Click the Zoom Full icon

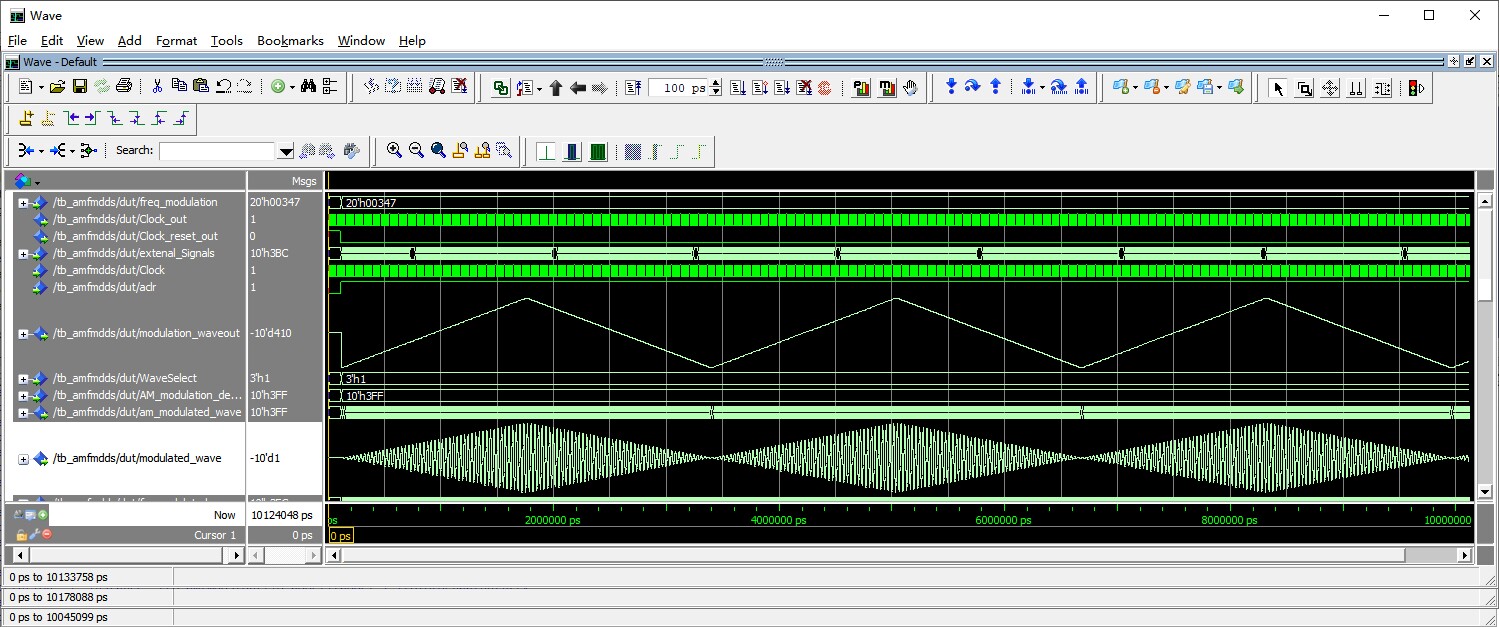click(438, 151)
